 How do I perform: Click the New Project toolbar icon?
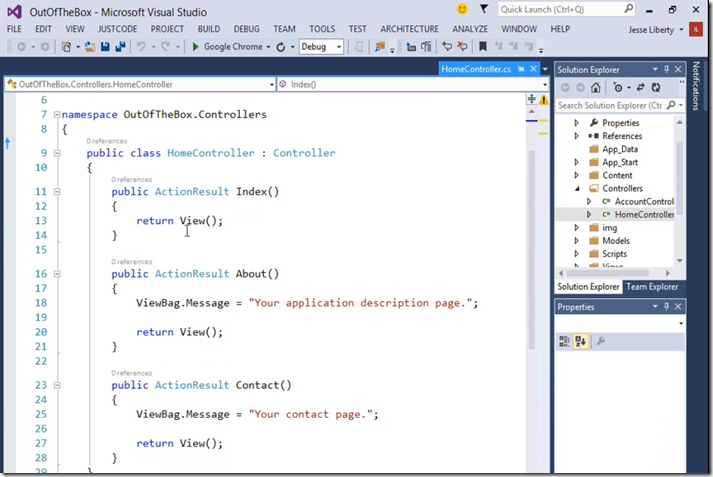tap(66, 47)
